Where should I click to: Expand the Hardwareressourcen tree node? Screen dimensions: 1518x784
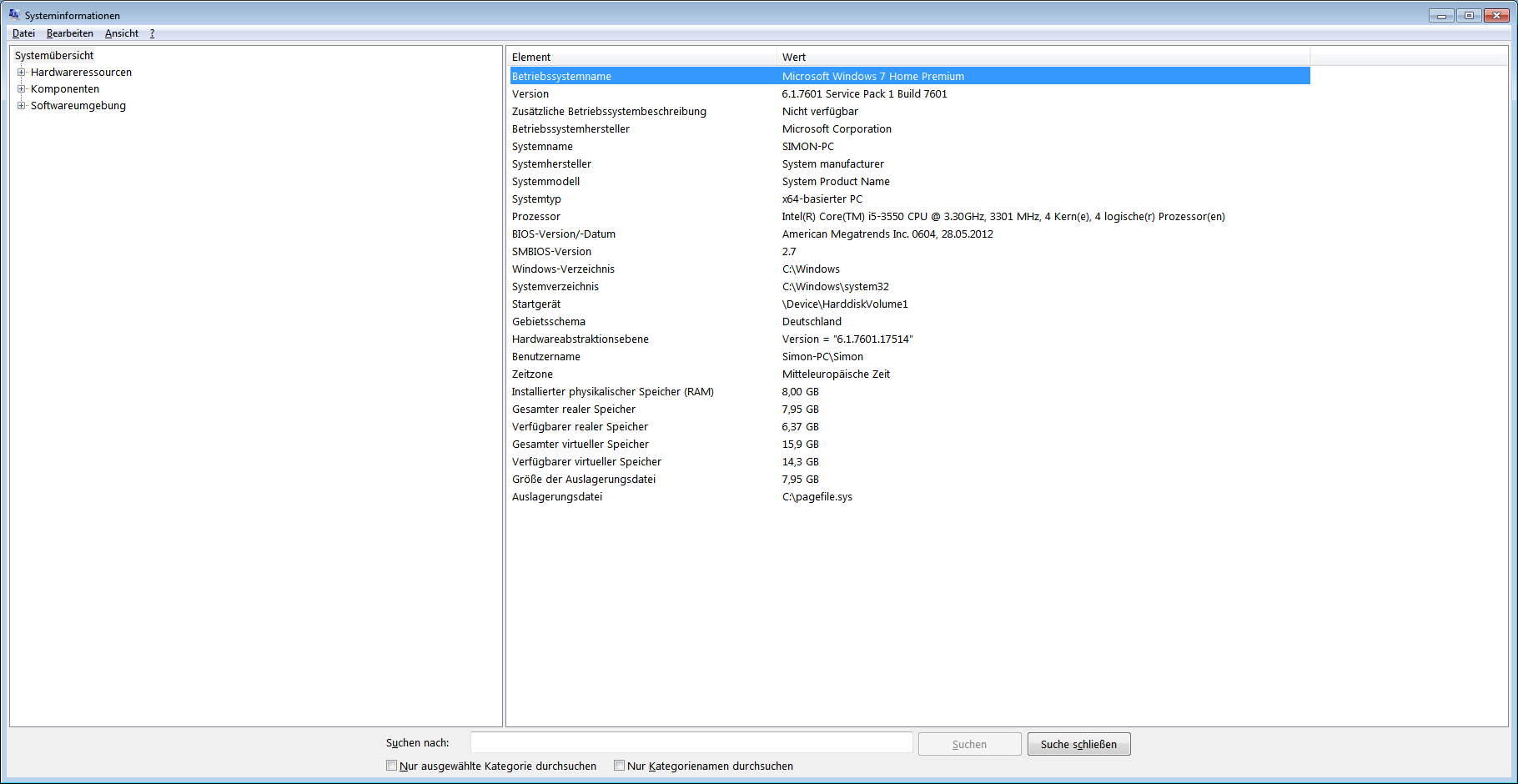[22, 73]
